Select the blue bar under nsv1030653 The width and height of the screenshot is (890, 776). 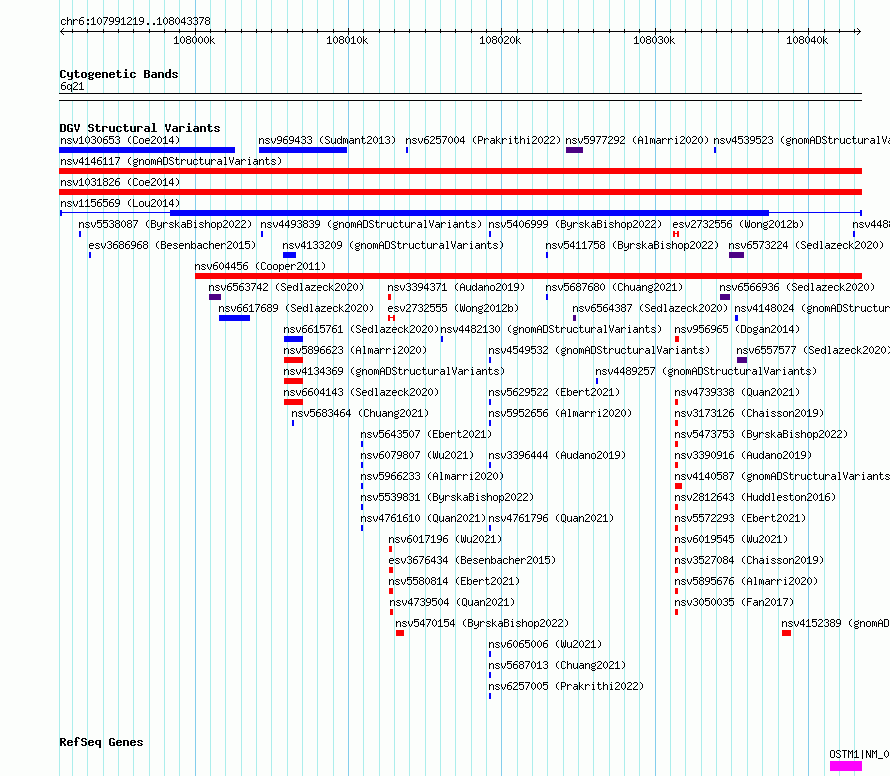(x=147, y=150)
